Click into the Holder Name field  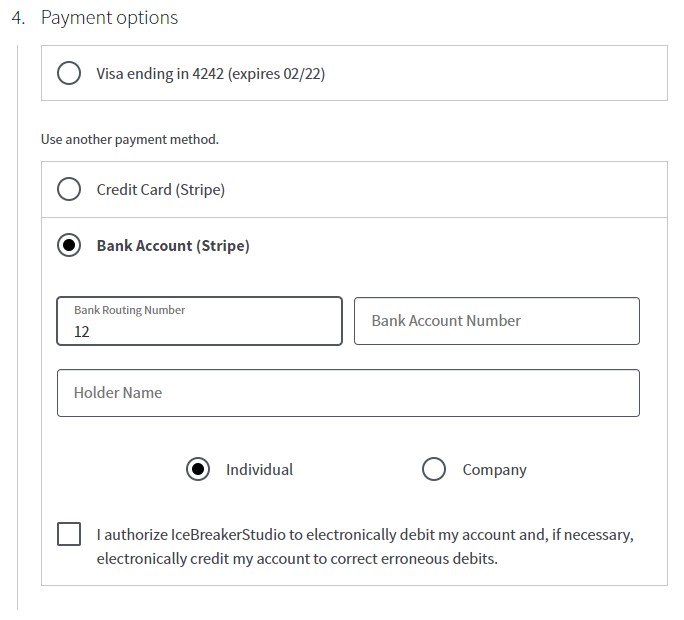click(x=348, y=393)
